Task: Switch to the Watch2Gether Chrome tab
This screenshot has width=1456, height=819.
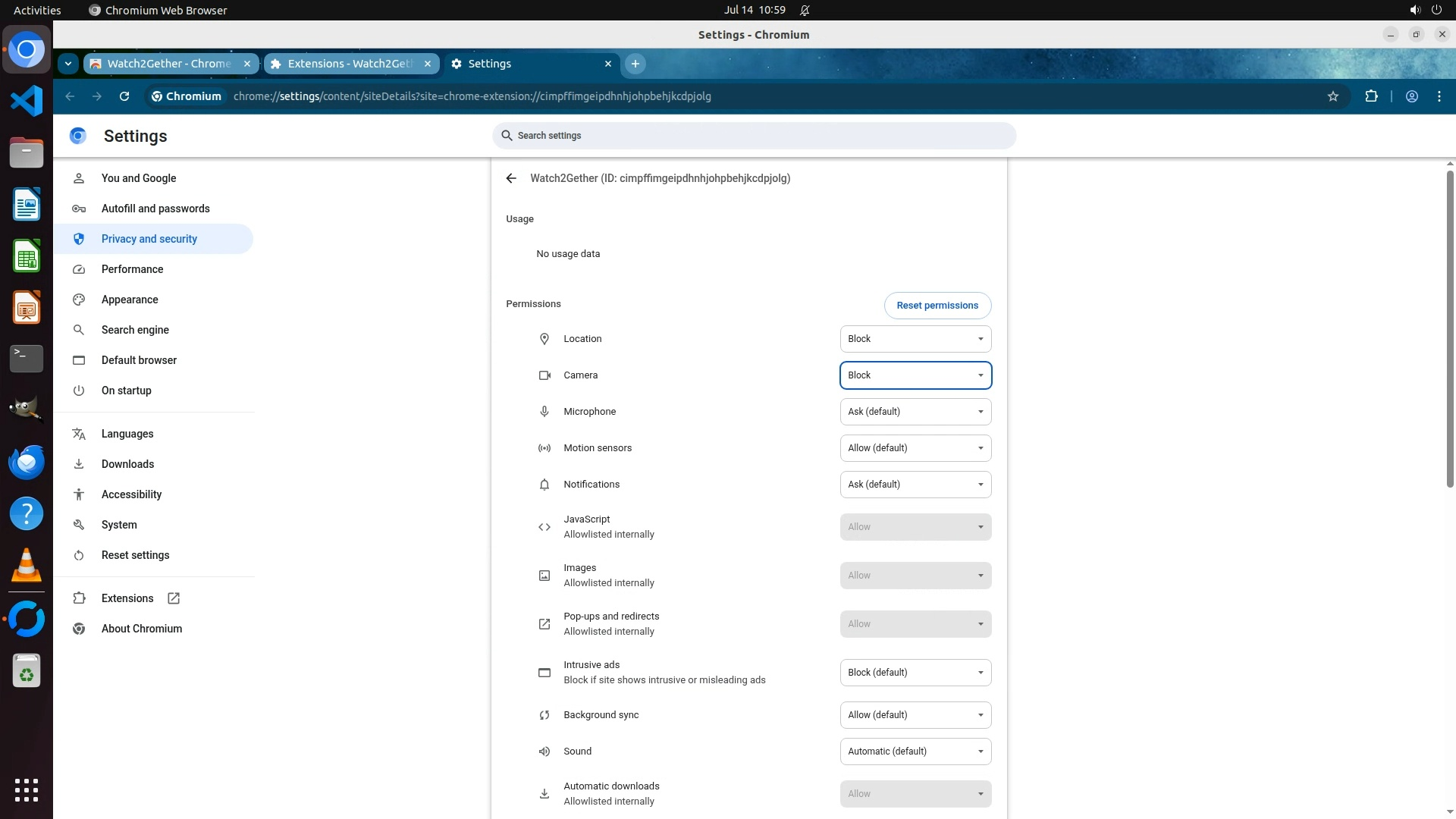Action: (169, 64)
